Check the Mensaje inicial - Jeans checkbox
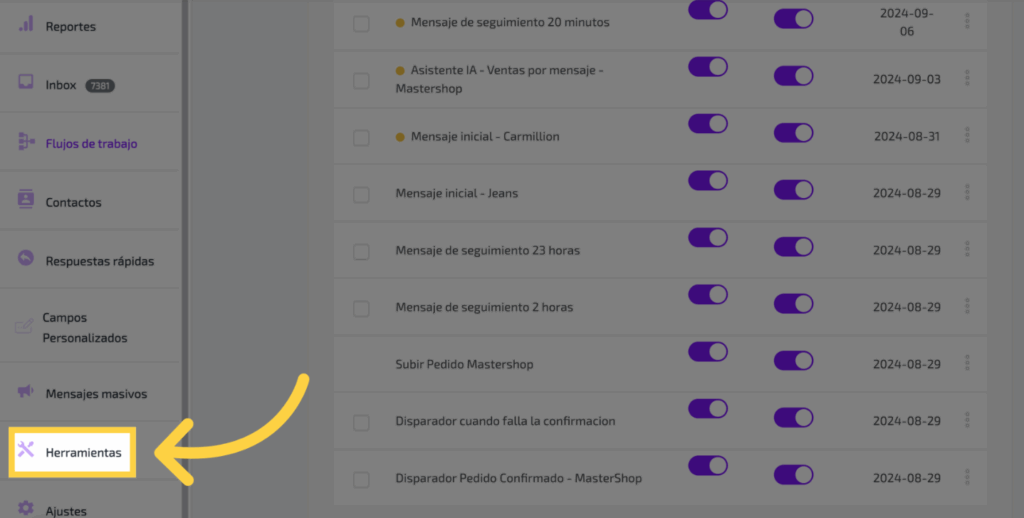1024x518 pixels. click(x=361, y=194)
